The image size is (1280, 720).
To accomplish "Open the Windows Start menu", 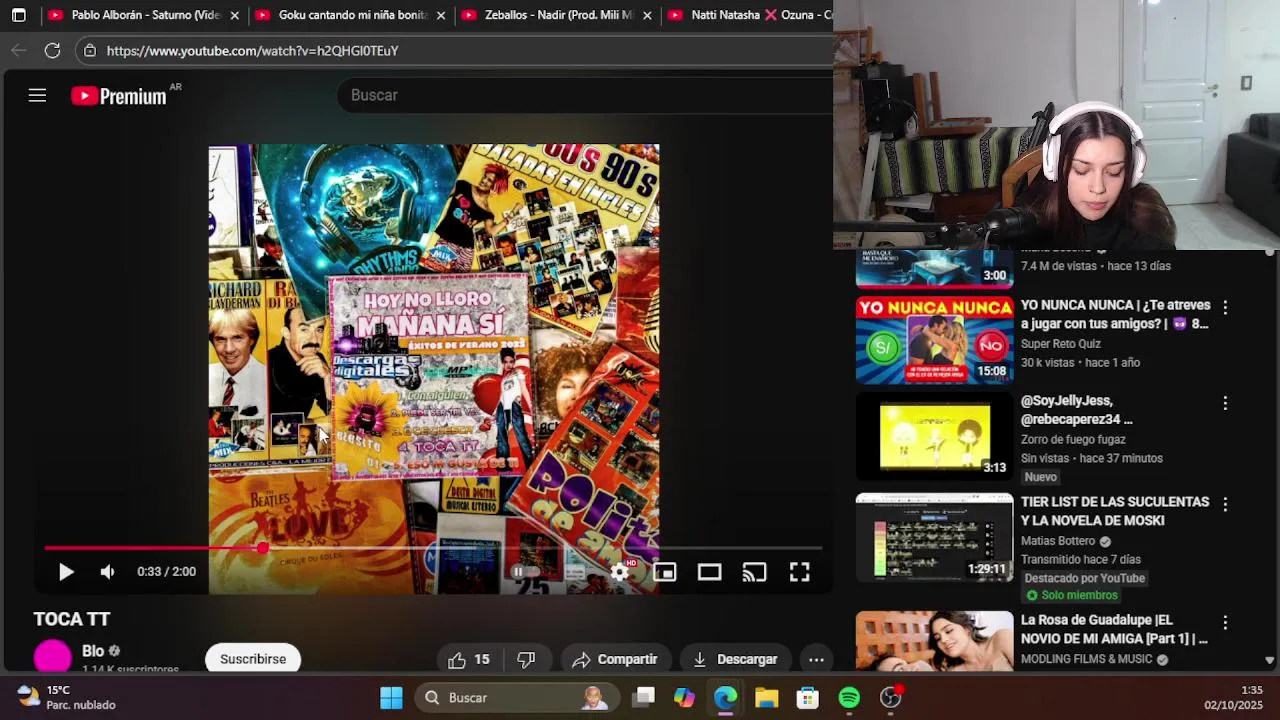I will (x=391, y=698).
